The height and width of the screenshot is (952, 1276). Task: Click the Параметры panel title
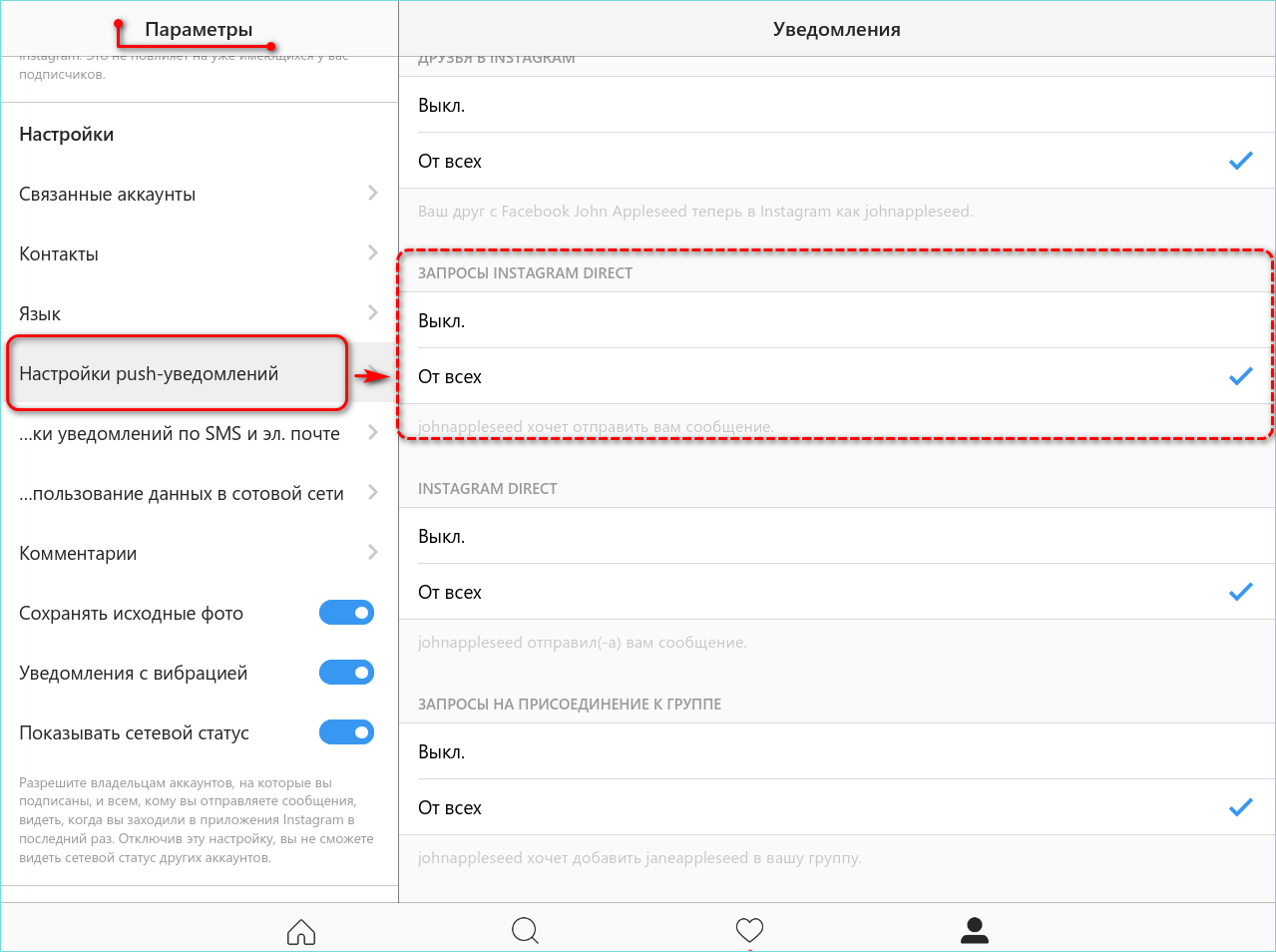199,29
